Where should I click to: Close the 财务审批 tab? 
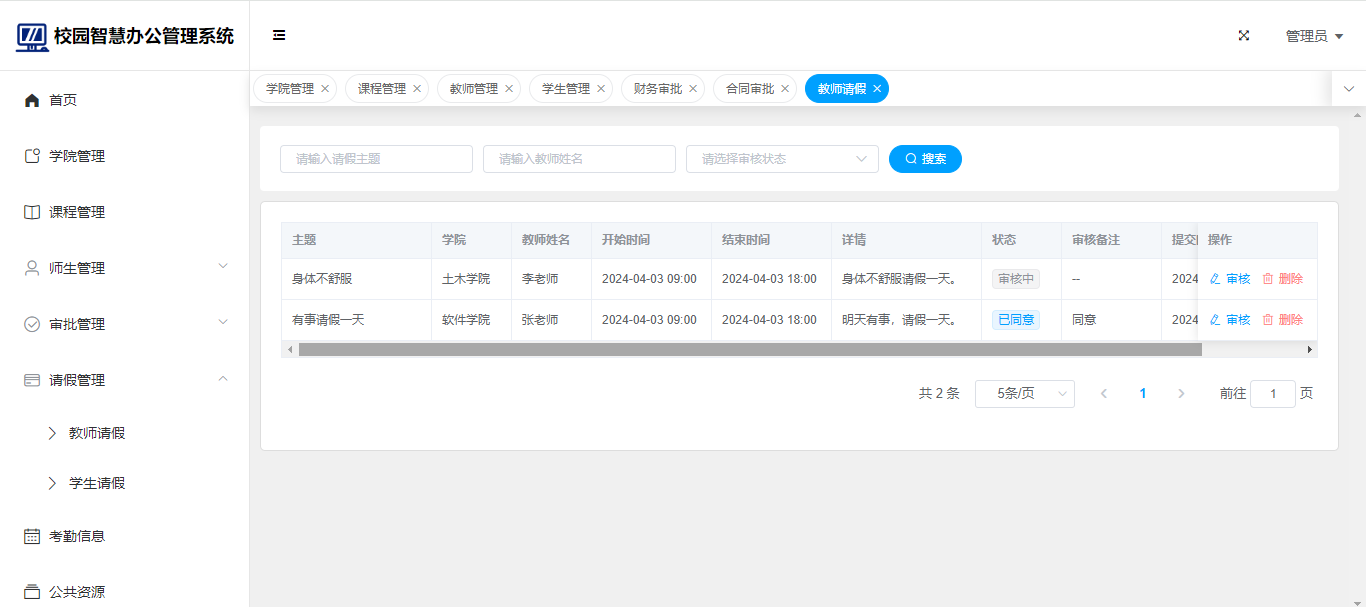pyautogui.click(x=693, y=89)
